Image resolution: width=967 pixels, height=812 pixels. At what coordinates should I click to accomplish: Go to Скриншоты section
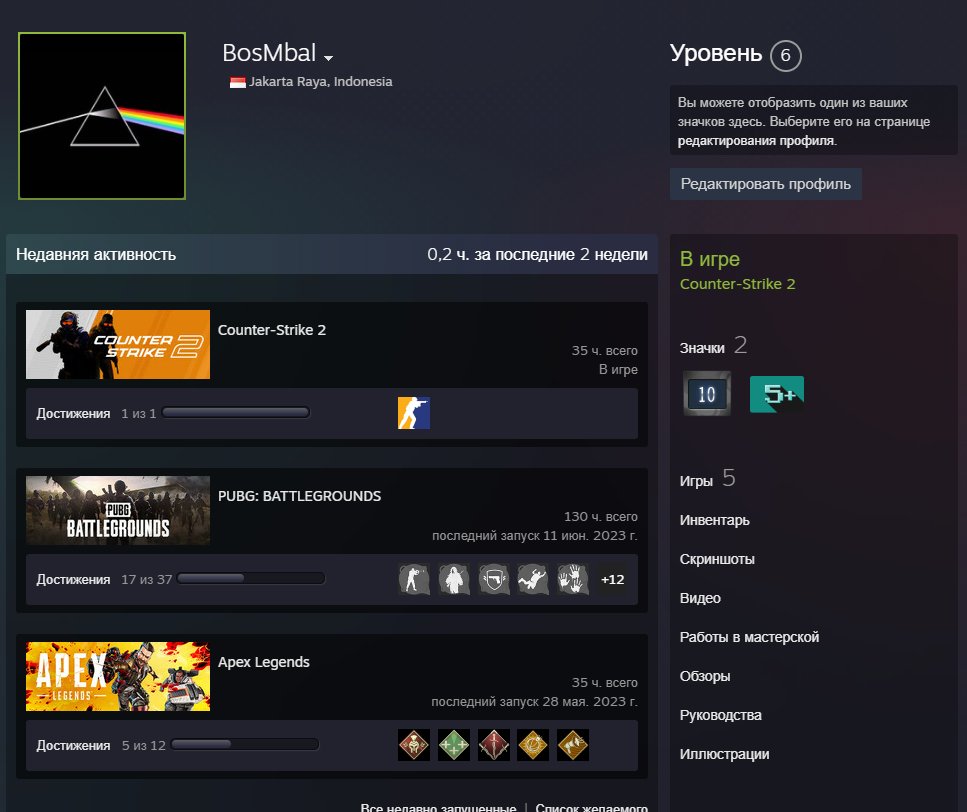click(x=717, y=559)
